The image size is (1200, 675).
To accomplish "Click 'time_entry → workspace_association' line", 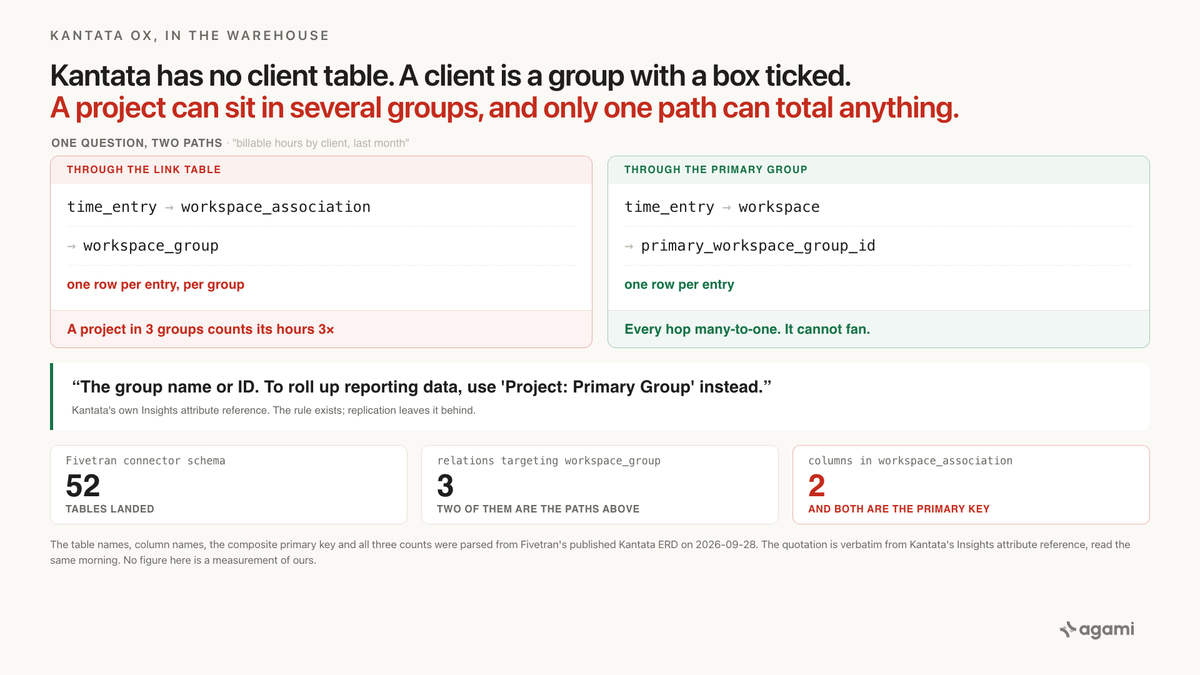I will click(x=219, y=207).
